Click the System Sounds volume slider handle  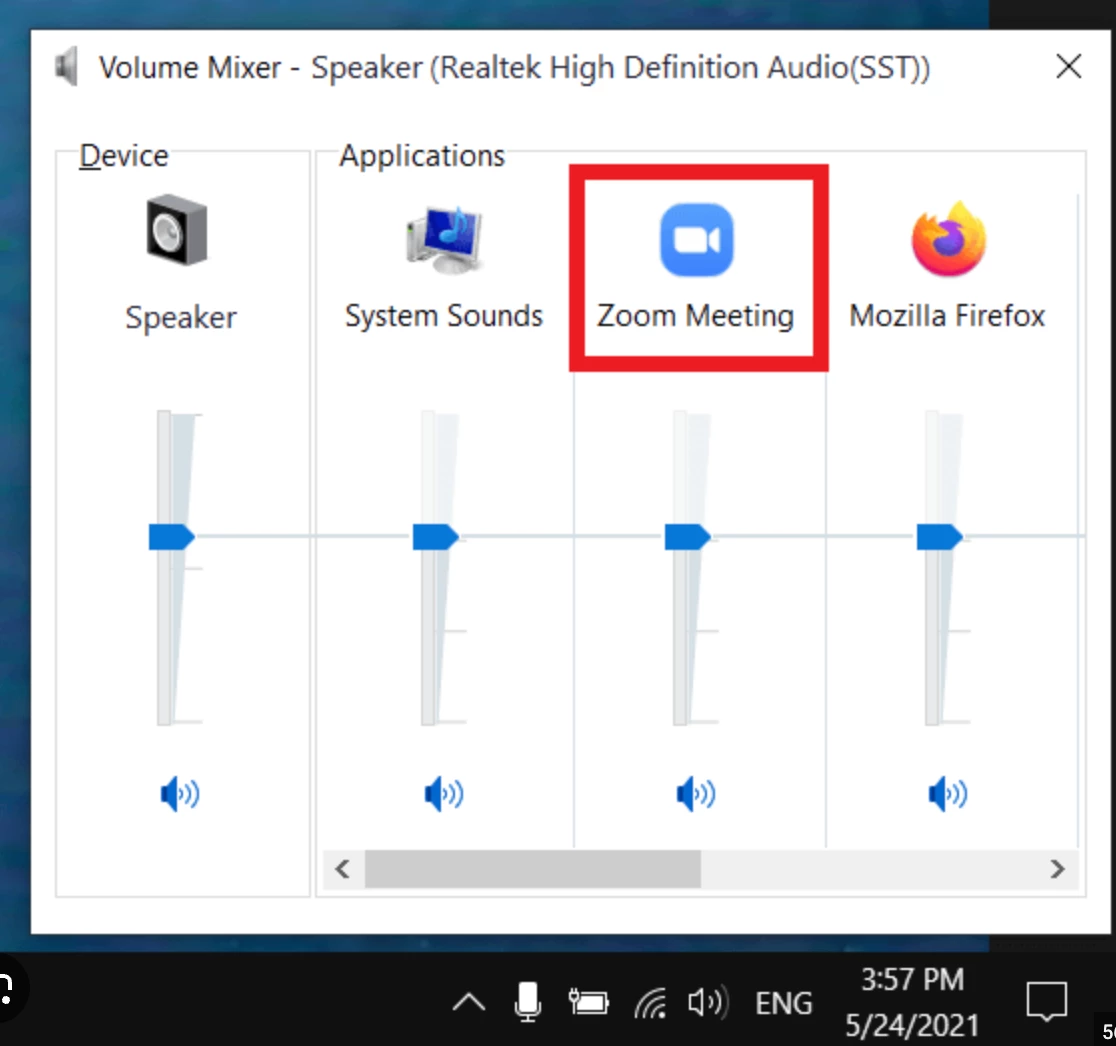click(436, 537)
